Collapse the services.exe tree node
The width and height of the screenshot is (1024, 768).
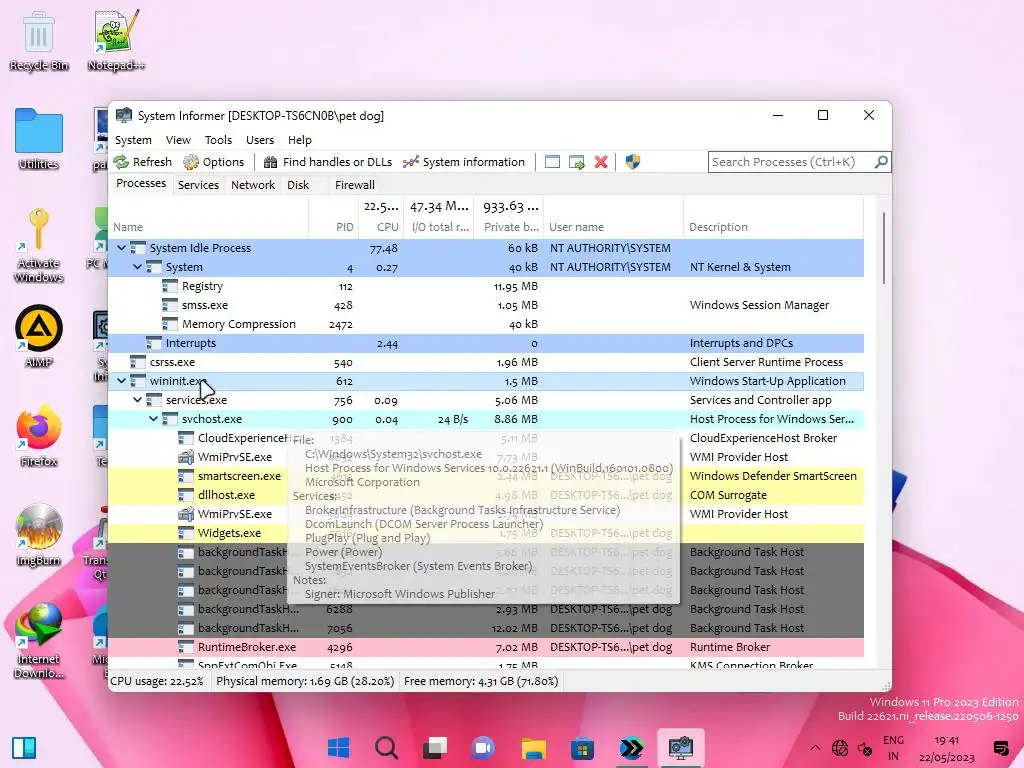[x=137, y=400]
